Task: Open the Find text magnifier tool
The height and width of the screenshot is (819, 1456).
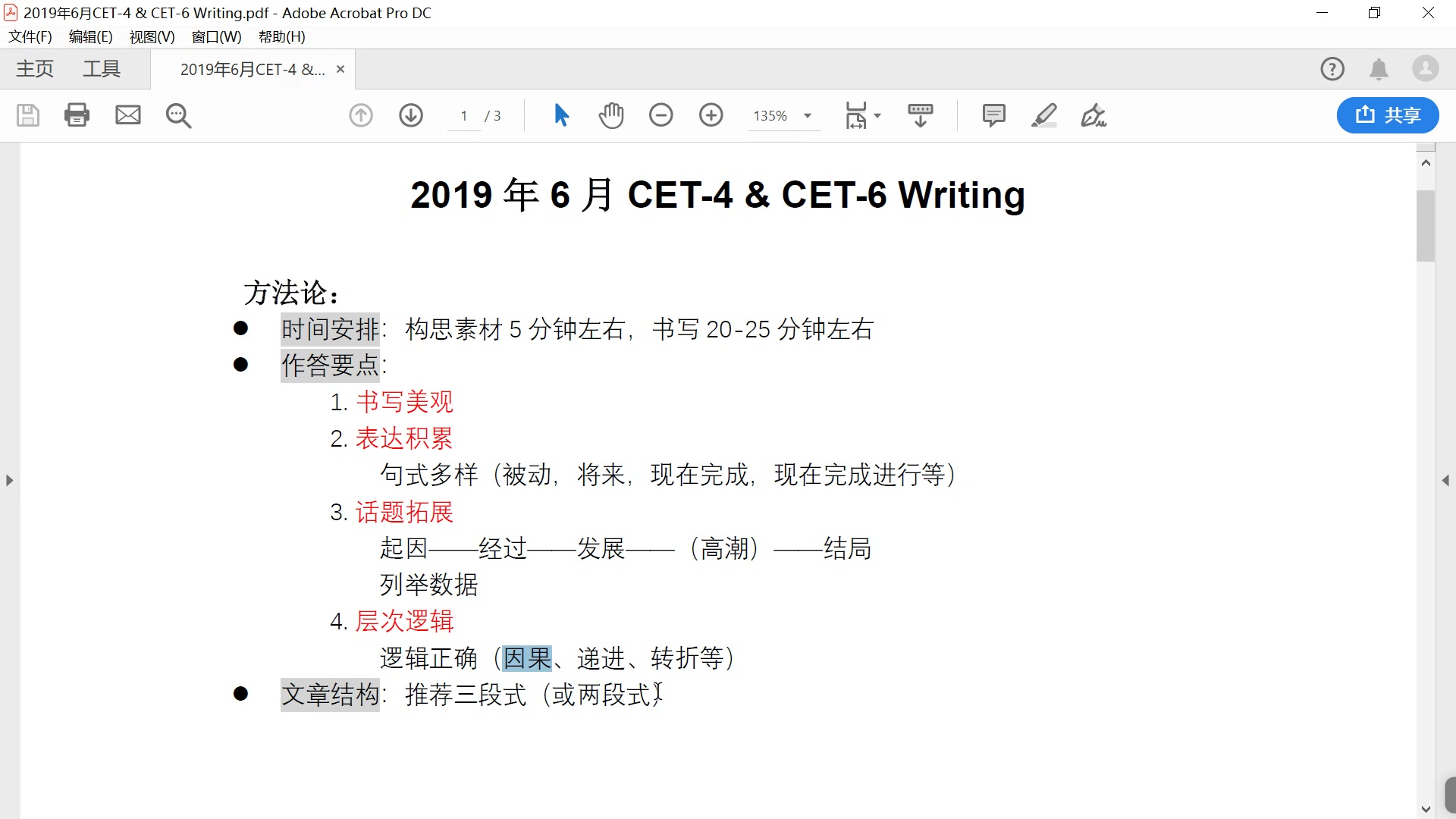Action: pos(178,115)
